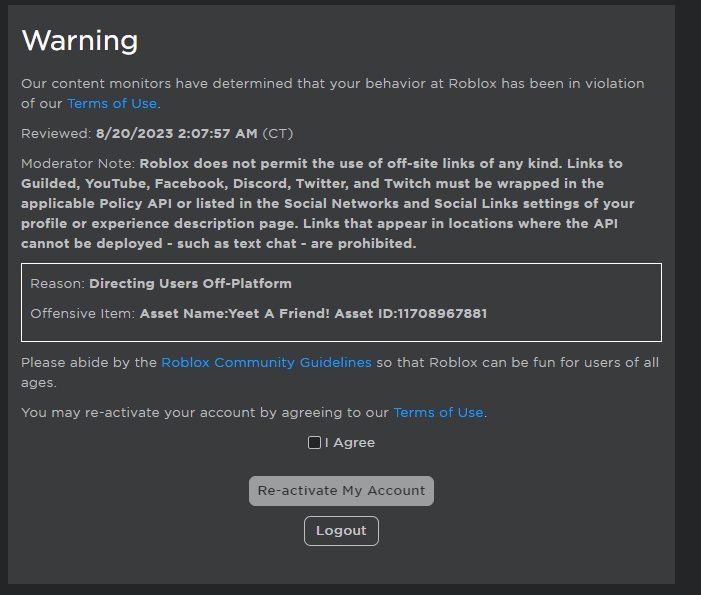Click the (CT) timezone text
The image size is (701, 595).
point(278,133)
